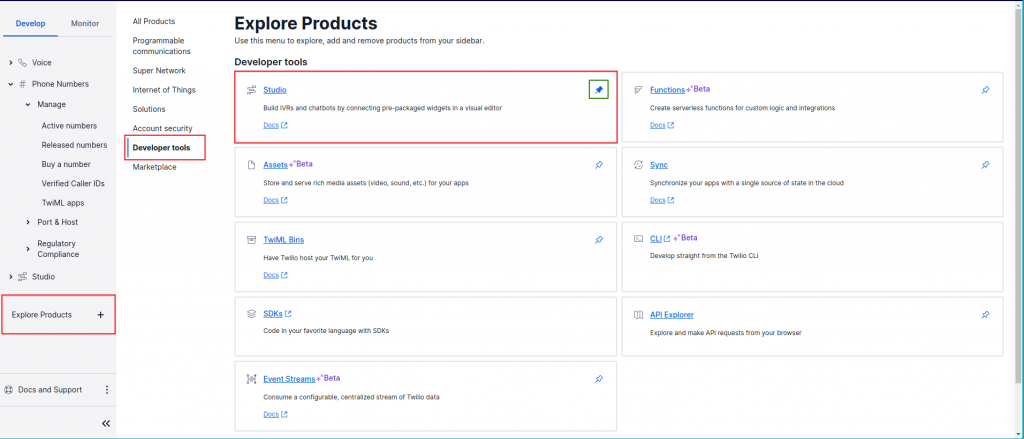
Task: Click the Functions card icon
Action: click(x=638, y=90)
